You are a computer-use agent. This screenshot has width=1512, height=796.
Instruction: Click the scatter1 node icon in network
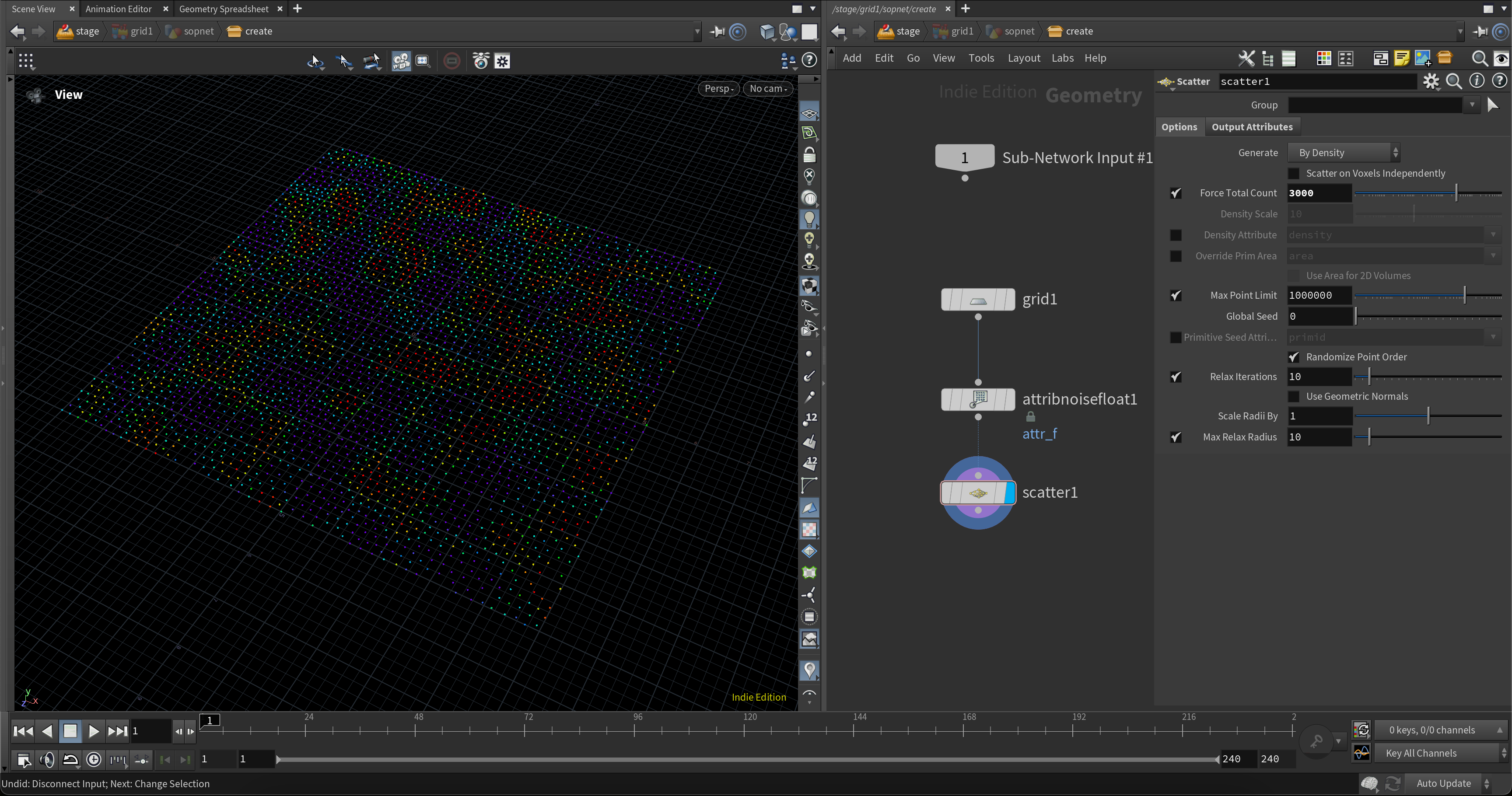point(977,493)
